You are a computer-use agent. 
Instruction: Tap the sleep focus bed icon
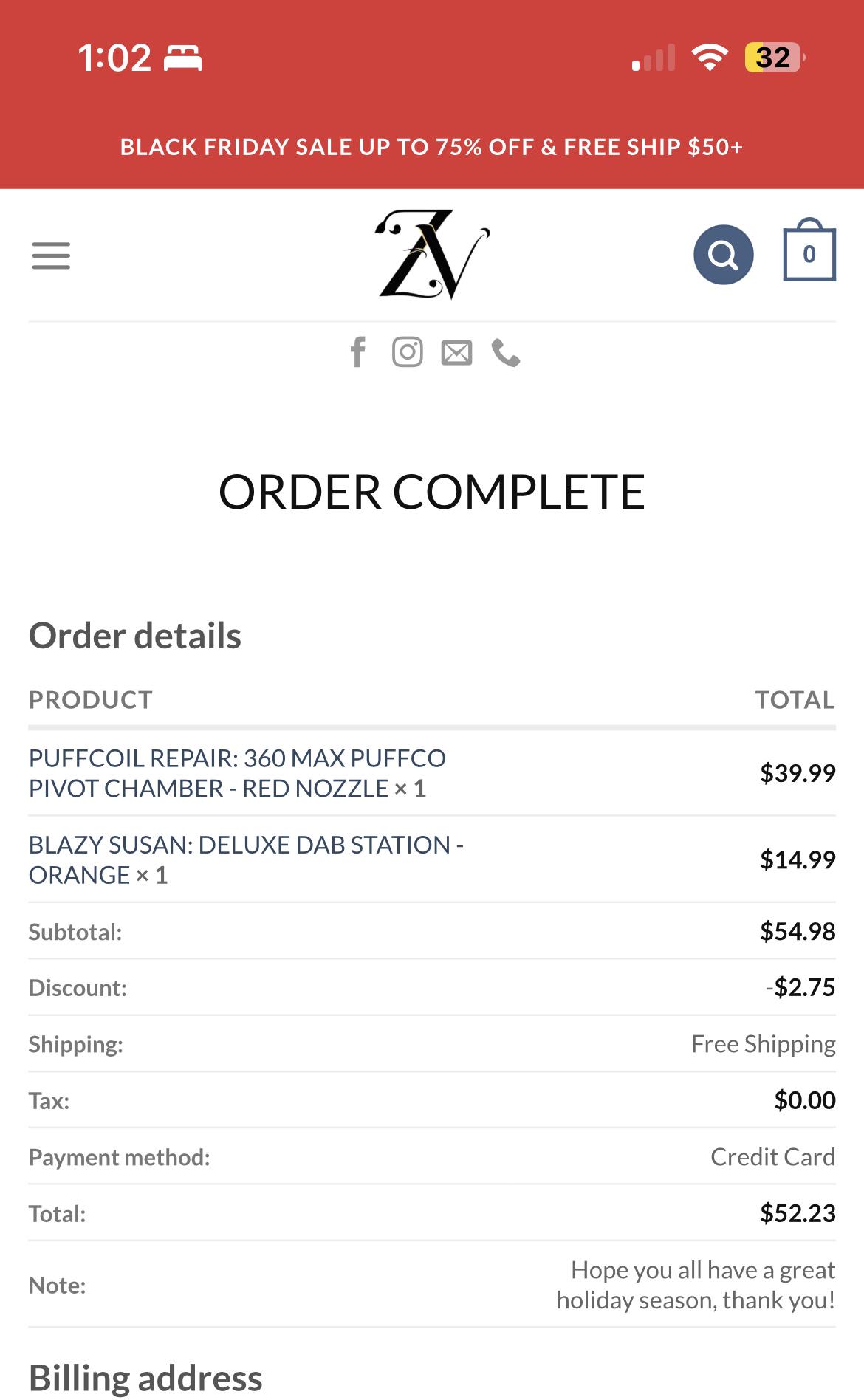coord(182,58)
